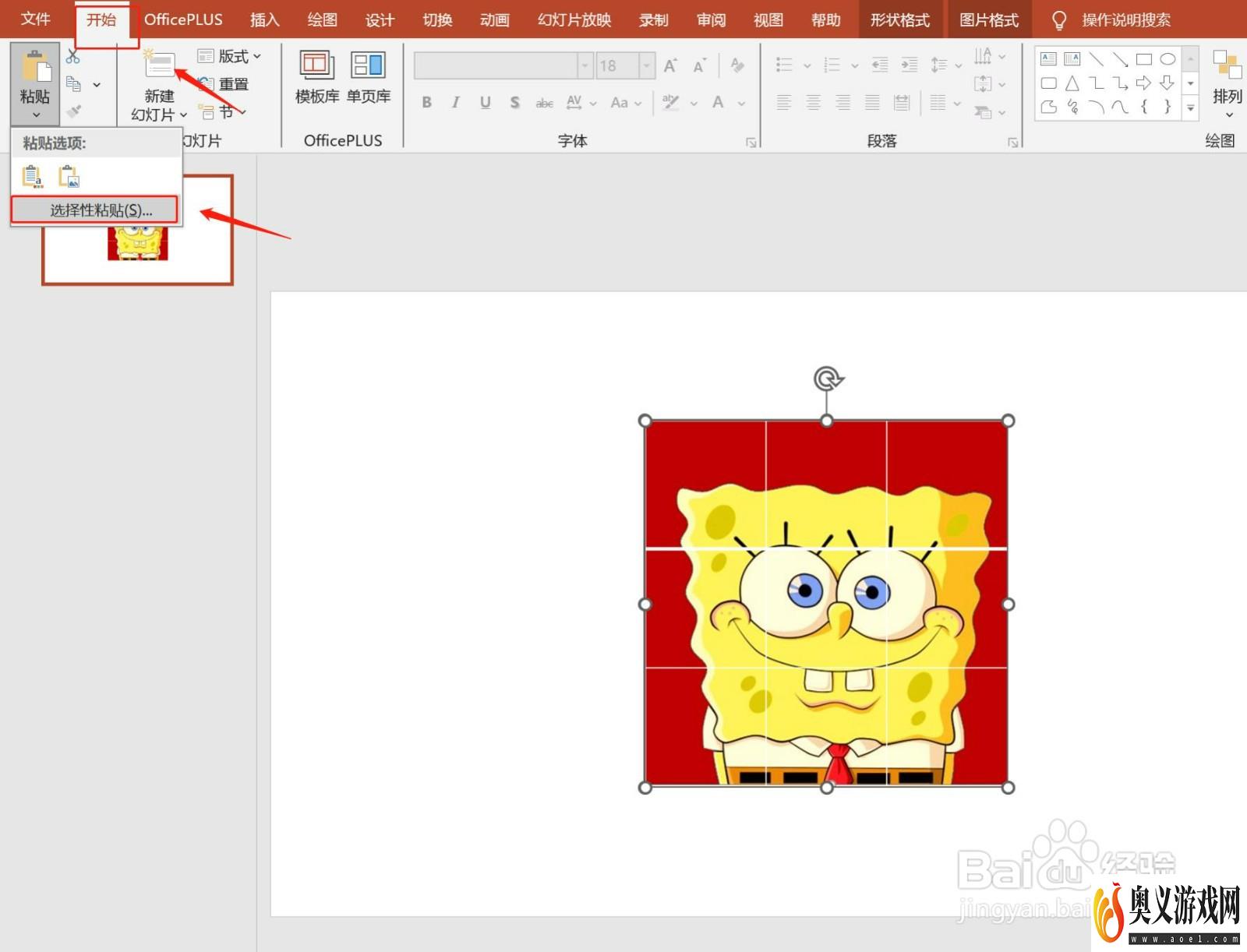This screenshot has height=952, width=1247.
Task: Click the Format Painter brush icon
Action: (74, 111)
